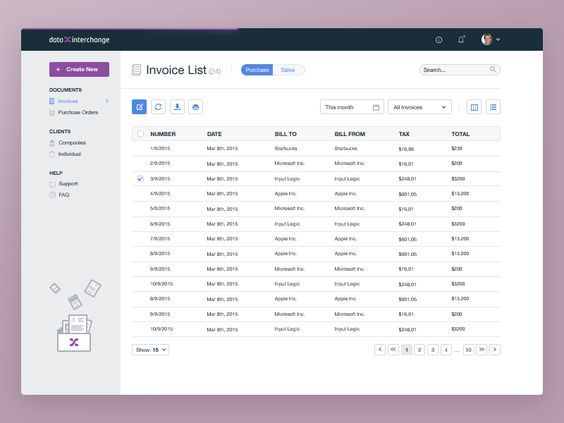Open Support in sidebar
The height and width of the screenshot is (423, 564).
coord(68,184)
